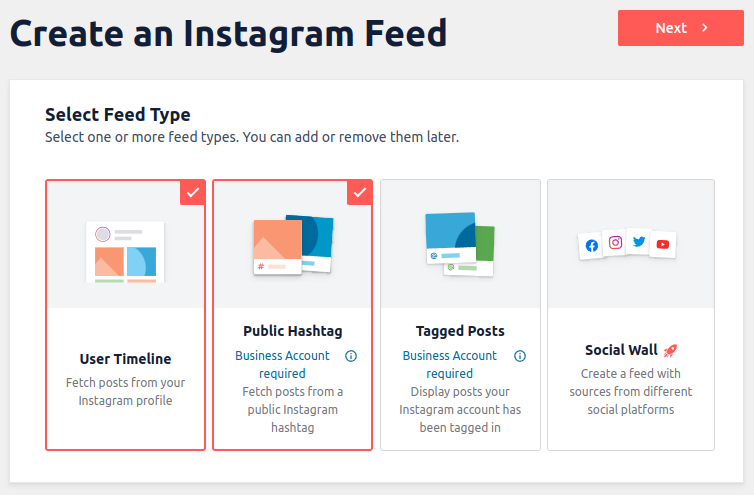Image resolution: width=754 pixels, height=495 pixels.
Task: Click the Public Hashtag title text
Action: point(292,331)
